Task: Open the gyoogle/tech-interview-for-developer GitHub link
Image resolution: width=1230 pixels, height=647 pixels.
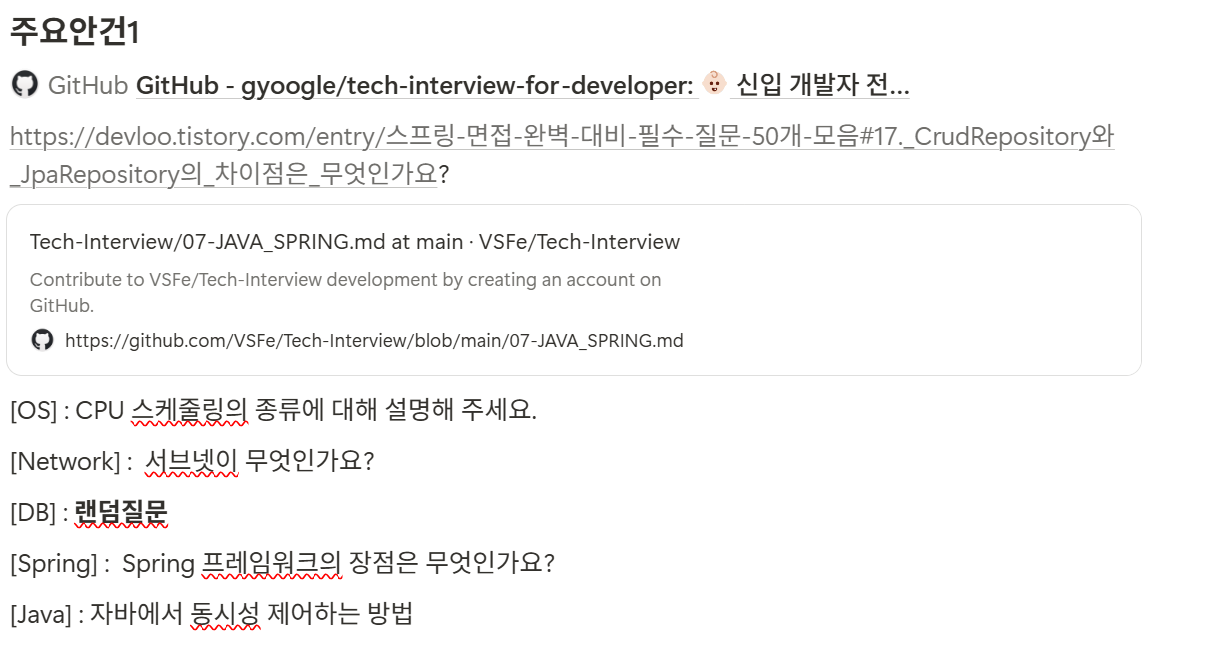Action: (523, 85)
